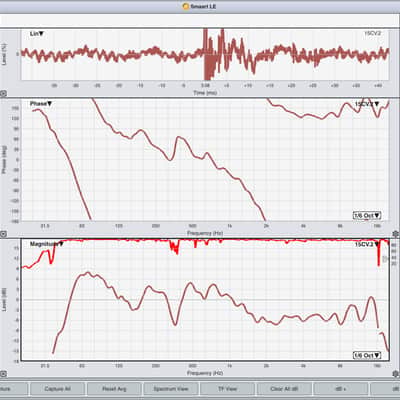Click the dB + button

pyautogui.click(x=341, y=389)
